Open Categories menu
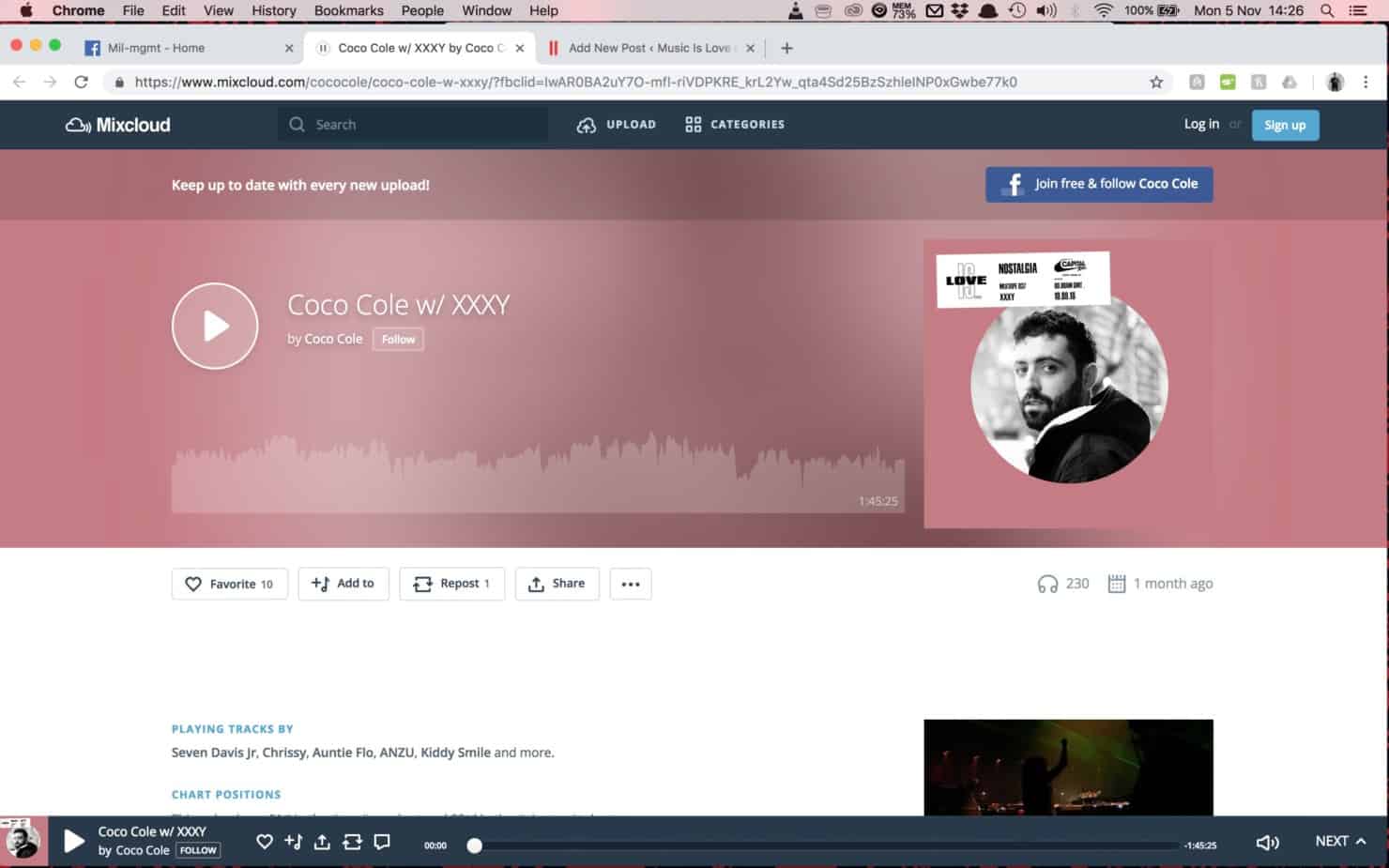Viewport: 1389px width, 868px height. (x=735, y=124)
